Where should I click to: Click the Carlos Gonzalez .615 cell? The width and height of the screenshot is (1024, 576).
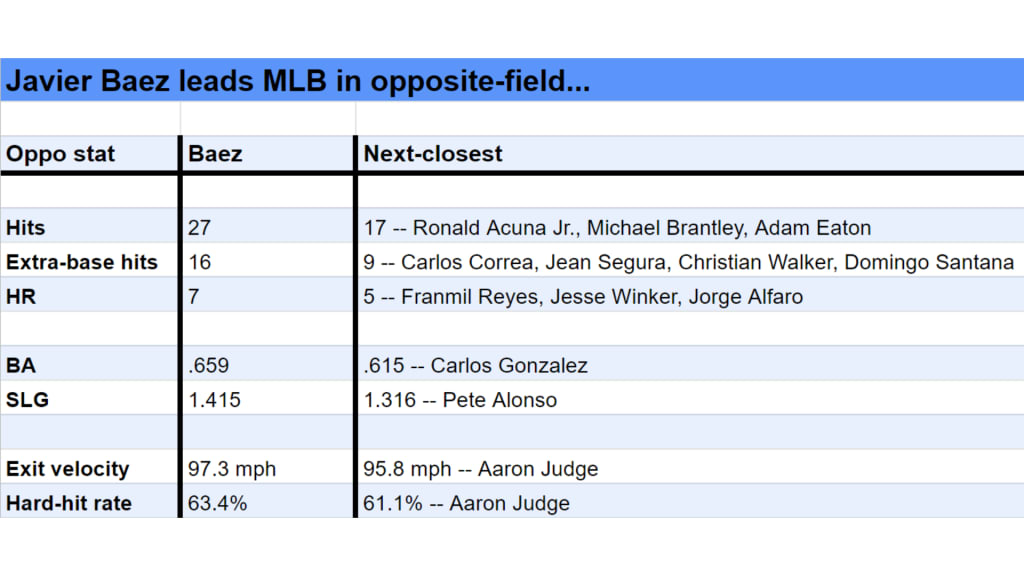tap(691, 364)
